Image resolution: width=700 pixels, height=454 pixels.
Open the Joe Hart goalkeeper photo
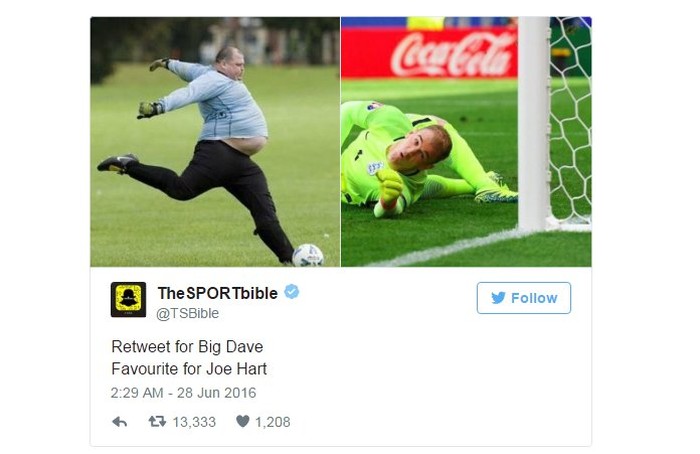(x=466, y=142)
